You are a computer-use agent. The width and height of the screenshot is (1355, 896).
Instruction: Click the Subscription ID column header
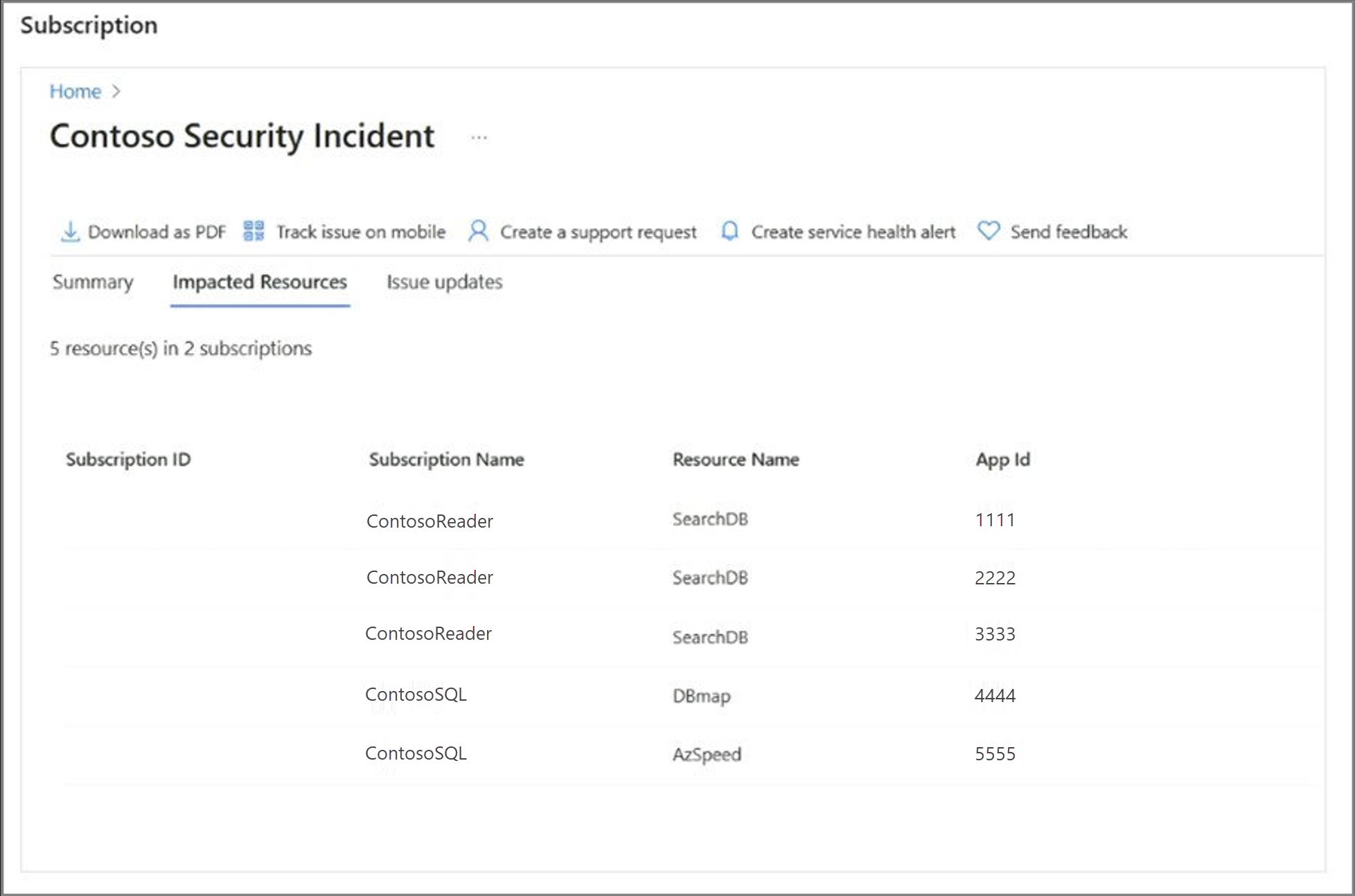tap(128, 459)
